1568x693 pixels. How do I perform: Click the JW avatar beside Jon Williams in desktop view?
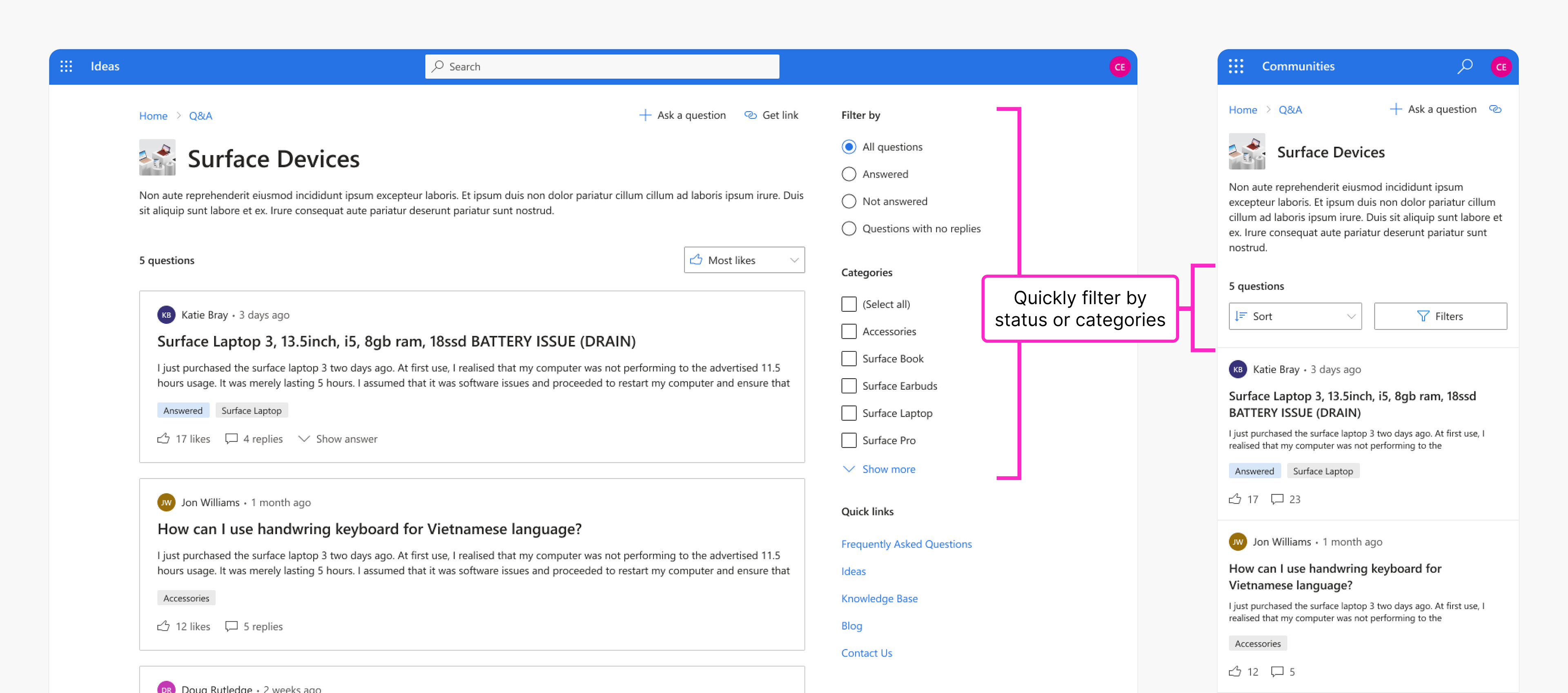tap(166, 502)
